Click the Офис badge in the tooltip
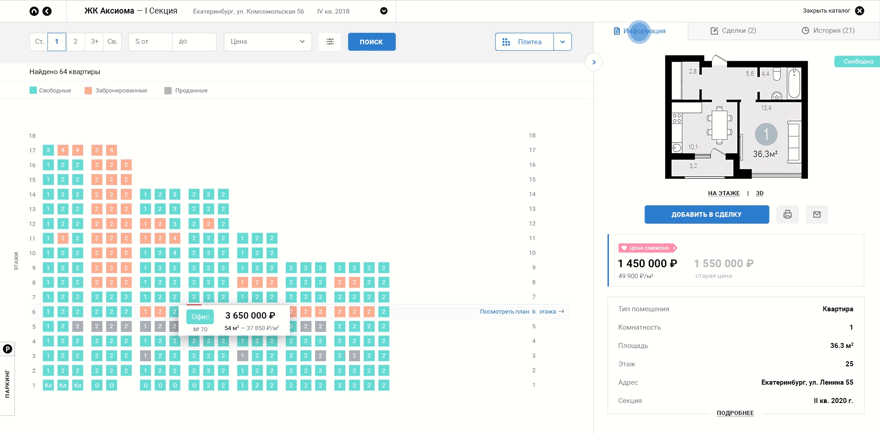The height and width of the screenshot is (434, 880). click(200, 317)
